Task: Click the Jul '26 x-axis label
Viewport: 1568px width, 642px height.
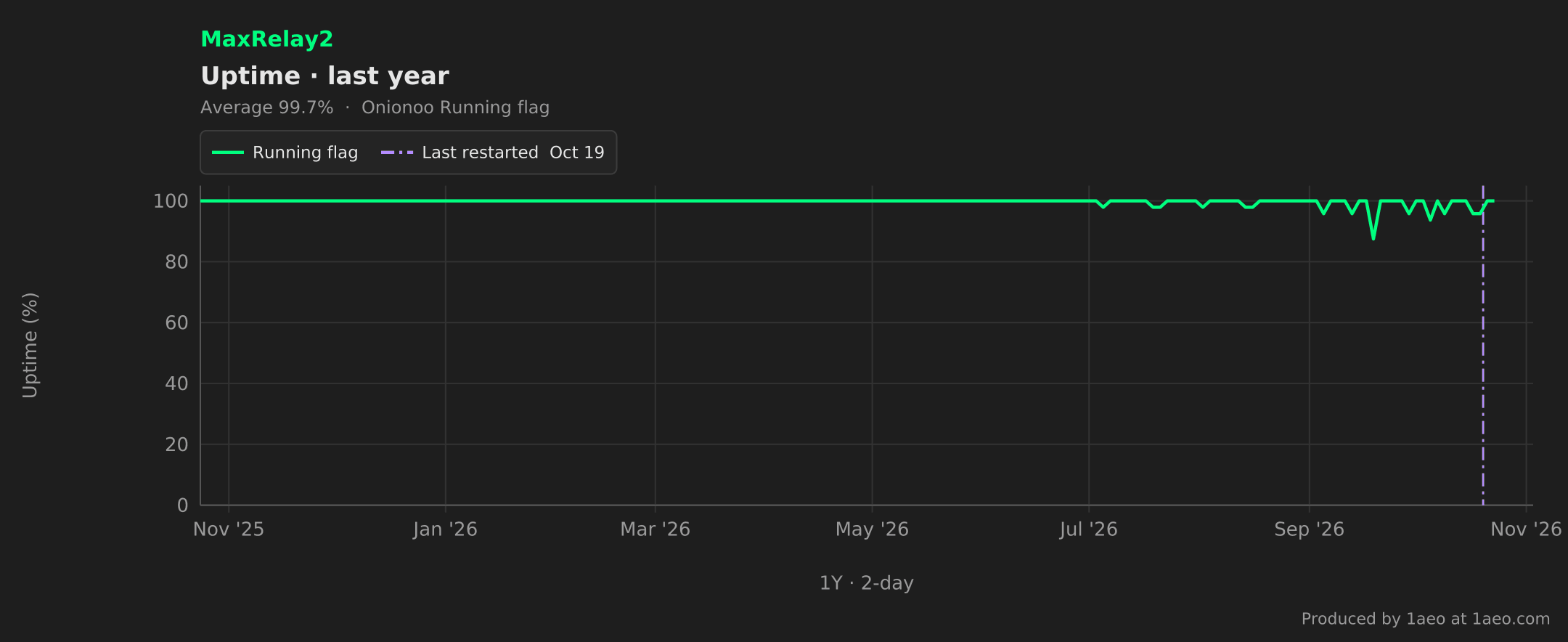Action: pyautogui.click(x=1088, y=529)
